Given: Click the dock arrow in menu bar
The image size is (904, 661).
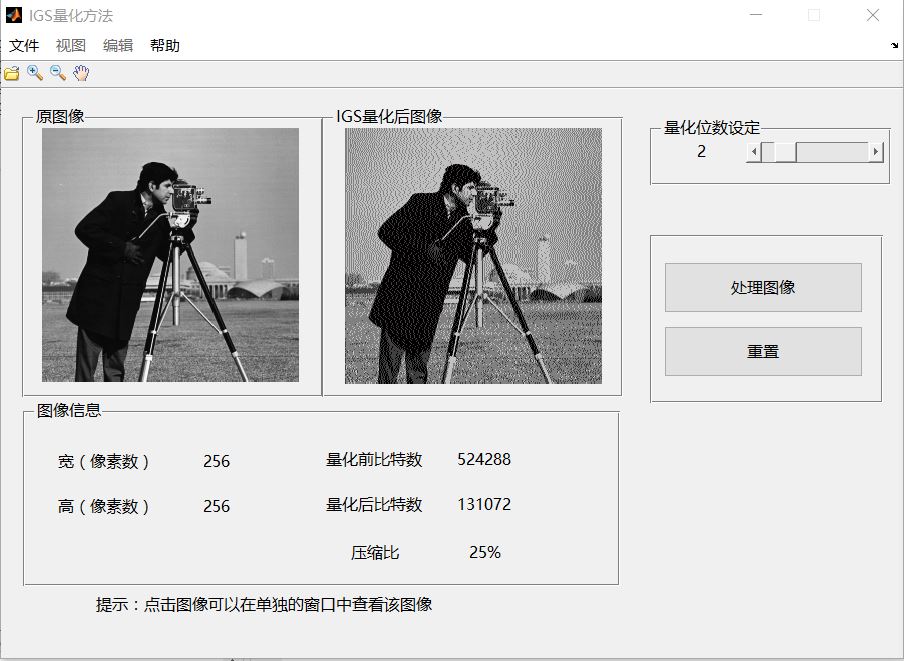Looking at the screenshot, I should click(x=894, y=46).
